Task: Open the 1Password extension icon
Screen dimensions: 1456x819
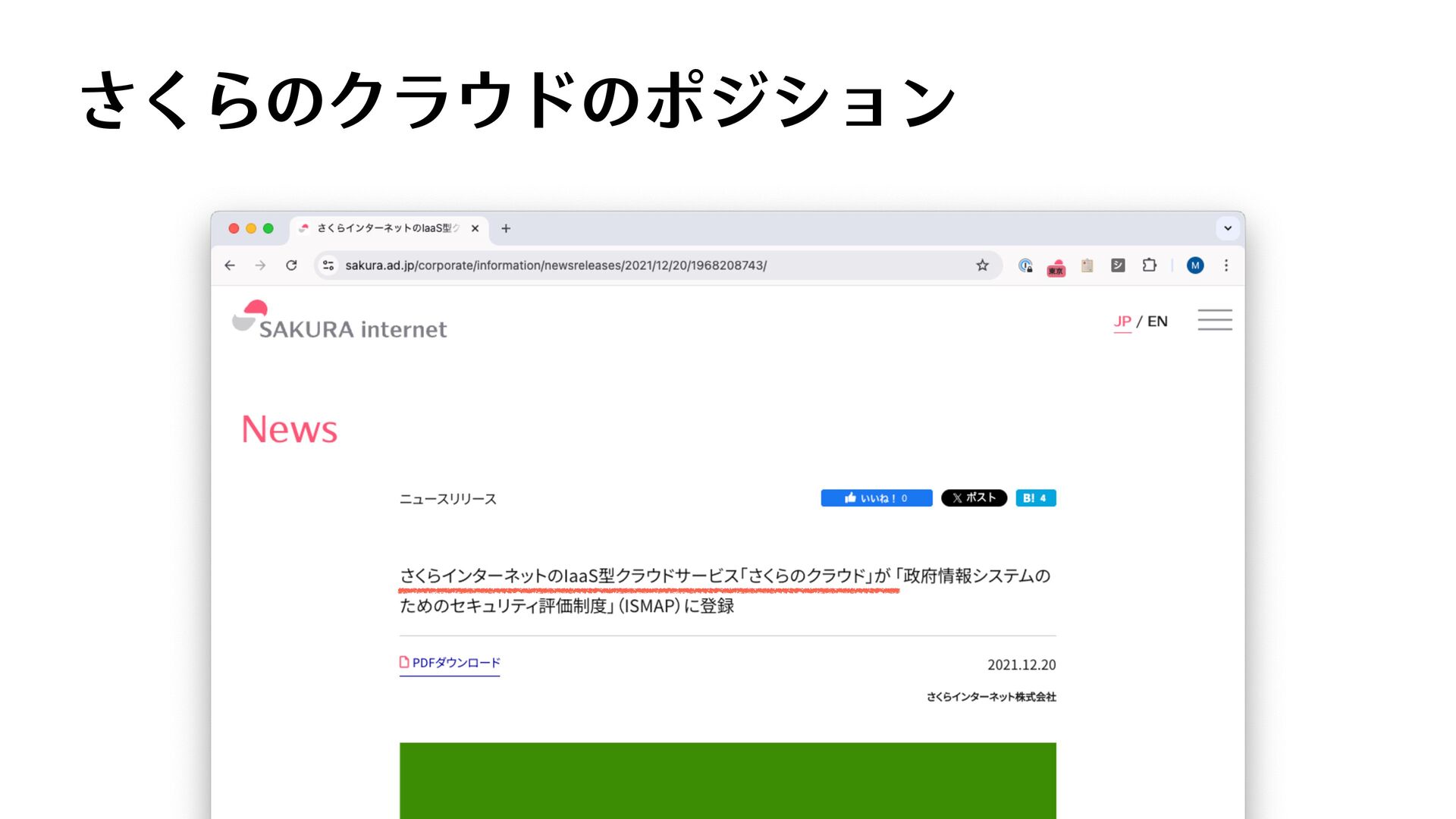Action: click(1025, 265)
